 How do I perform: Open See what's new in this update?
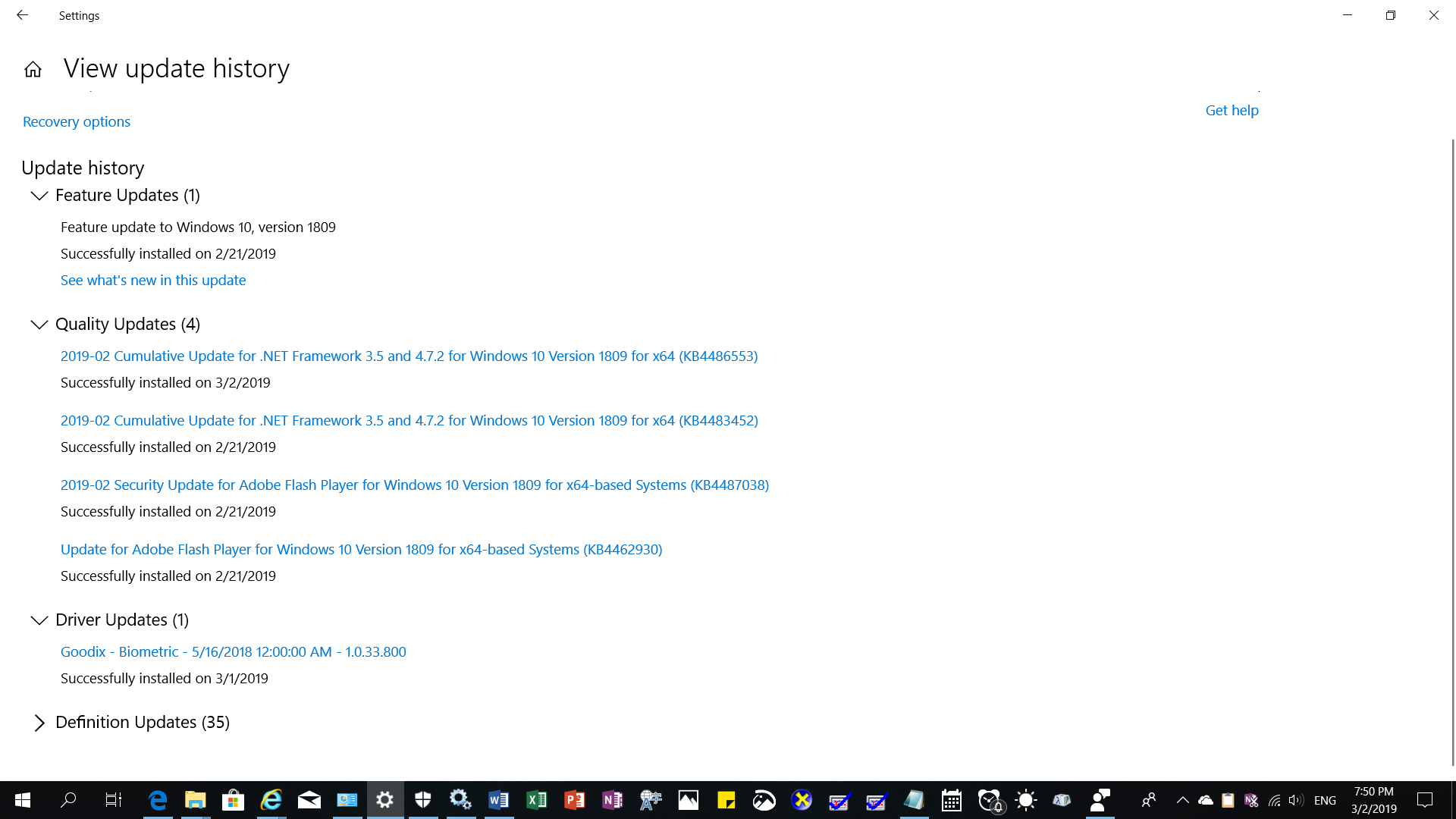click(152, 280)
